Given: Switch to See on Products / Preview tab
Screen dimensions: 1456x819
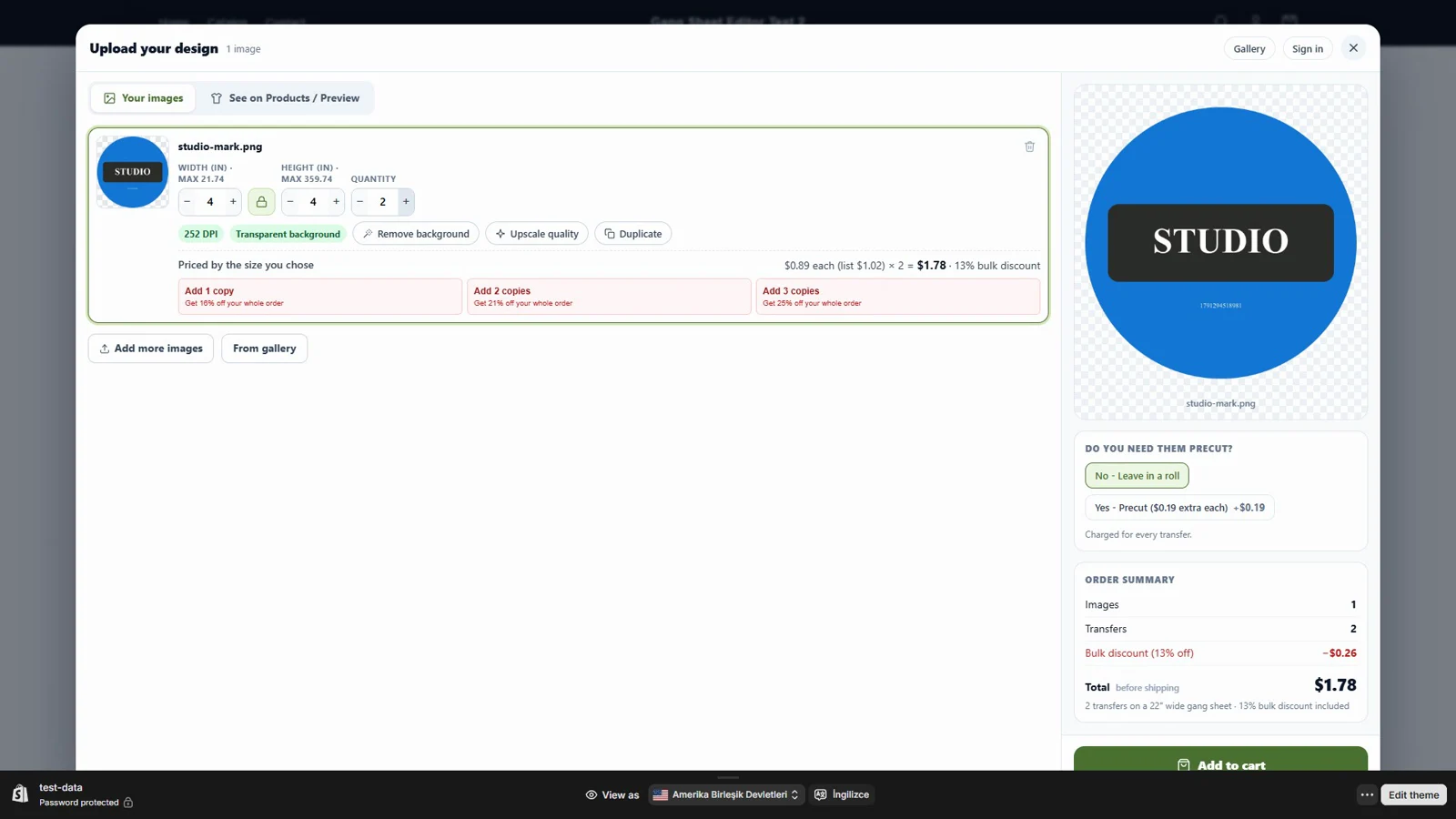Looking at the screenshot, I should click(x=285, y=98).
